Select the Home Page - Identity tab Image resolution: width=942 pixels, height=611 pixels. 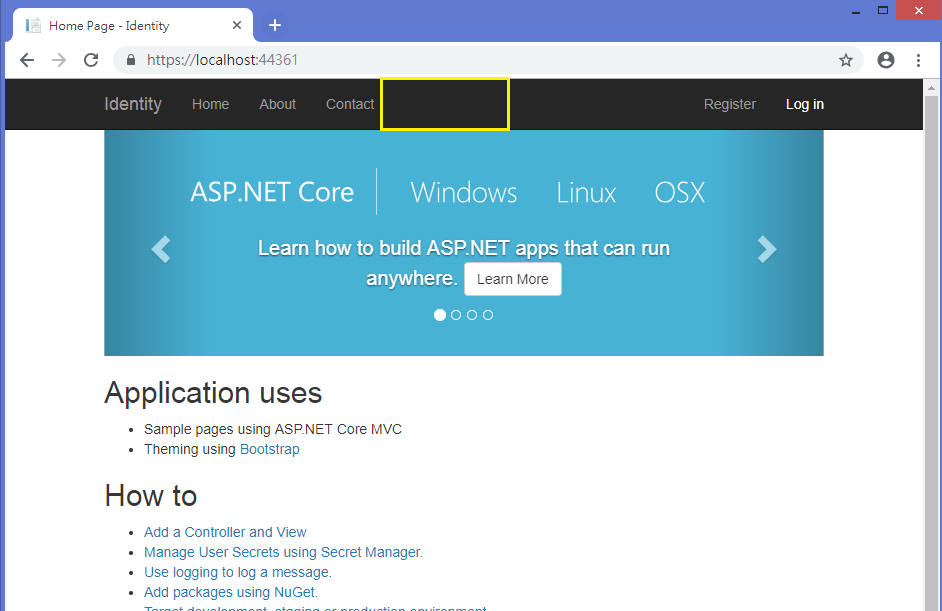(132, 25)
